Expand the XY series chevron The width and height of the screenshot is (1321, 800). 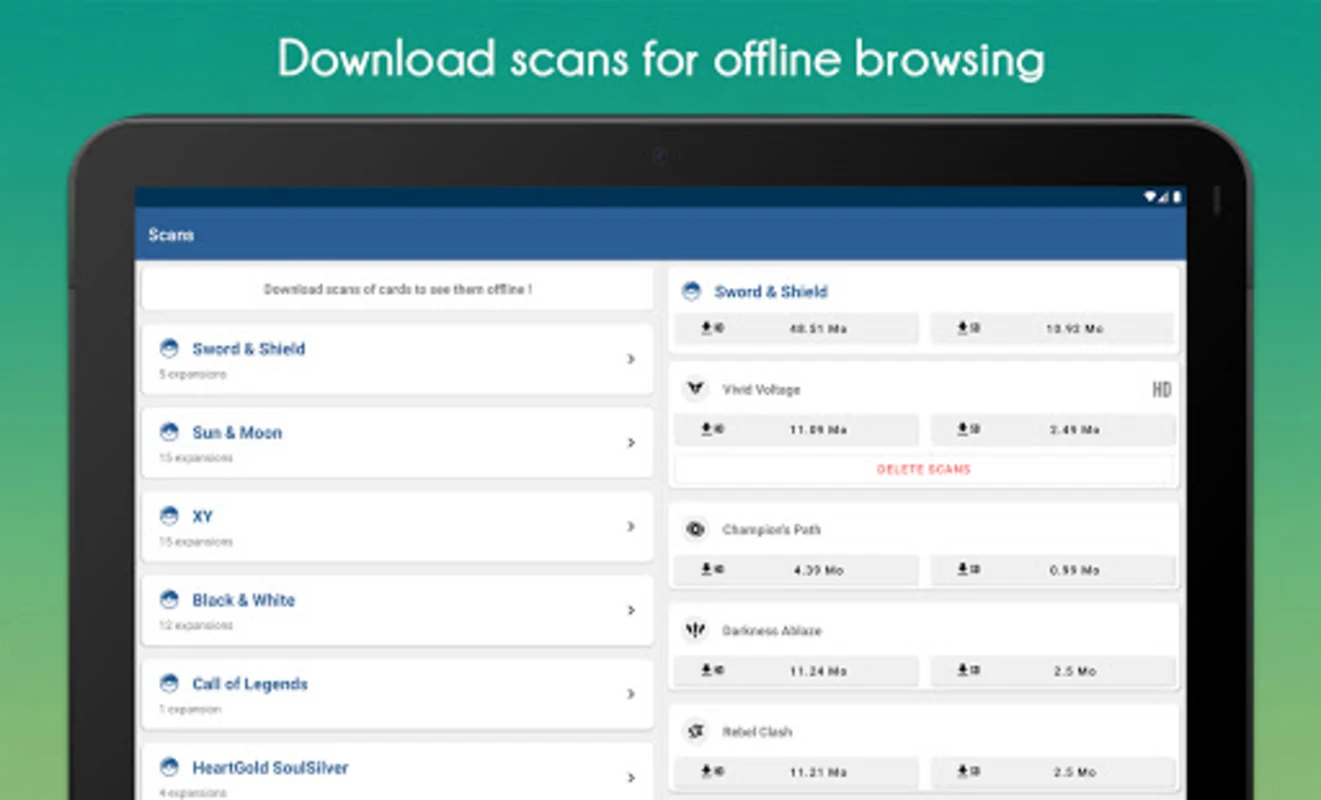[x=631, y=526]
